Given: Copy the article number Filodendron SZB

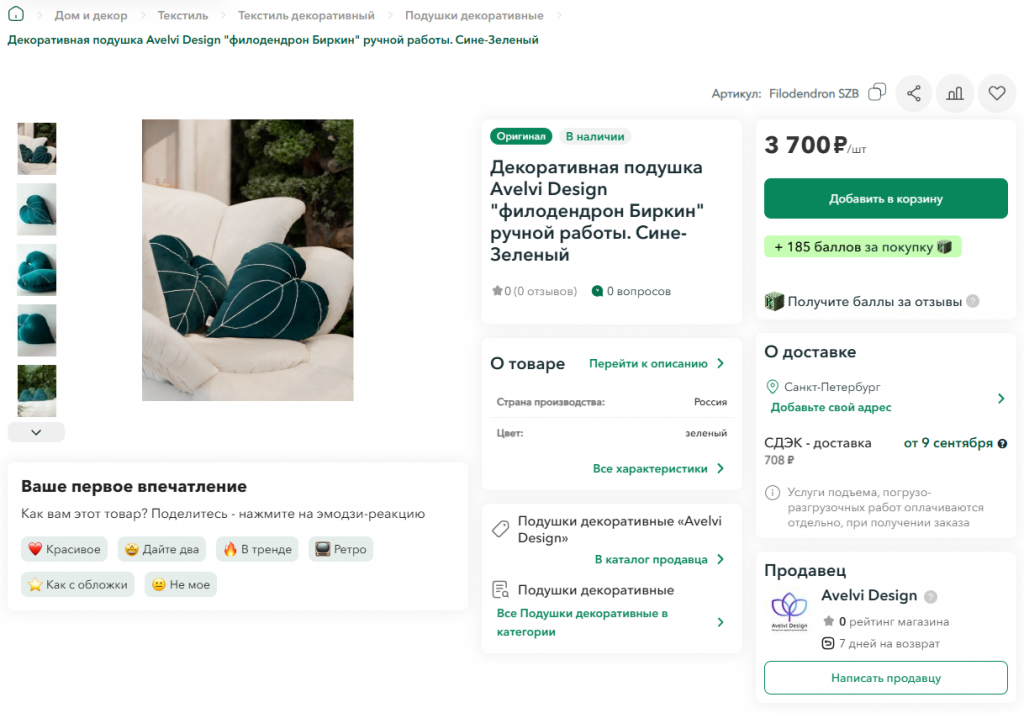Looking at the screenshot, I should coord(876,93).
